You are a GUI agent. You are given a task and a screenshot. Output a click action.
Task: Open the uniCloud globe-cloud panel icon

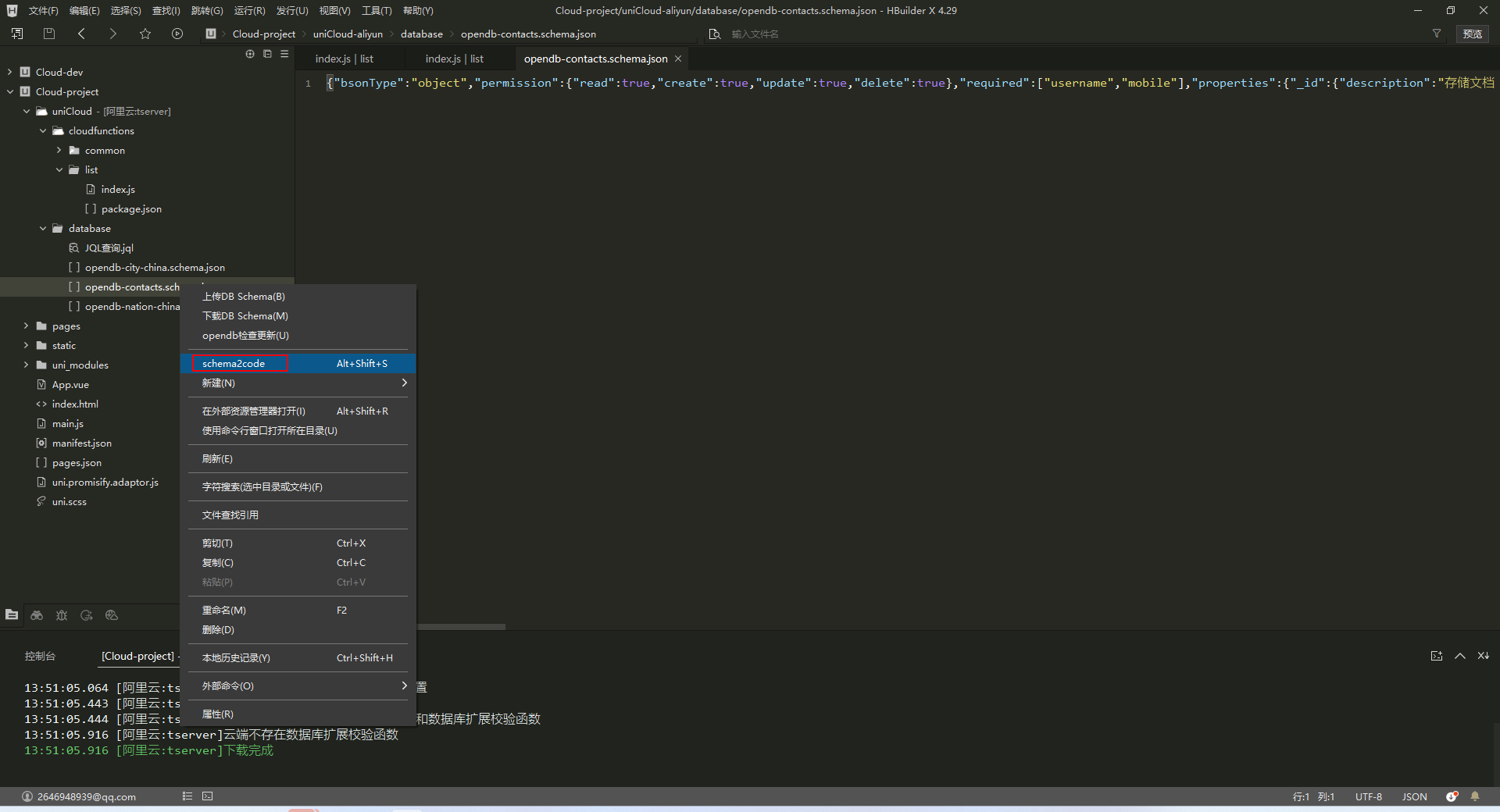click(x=112, y=615)
